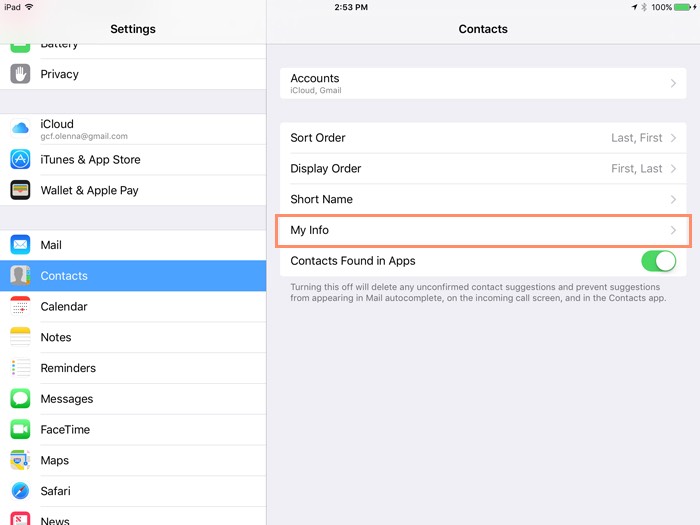The width and height of the screenshot is (700, 525).
Task: Tap the Safari compass icon
Action: pos(20,491)
